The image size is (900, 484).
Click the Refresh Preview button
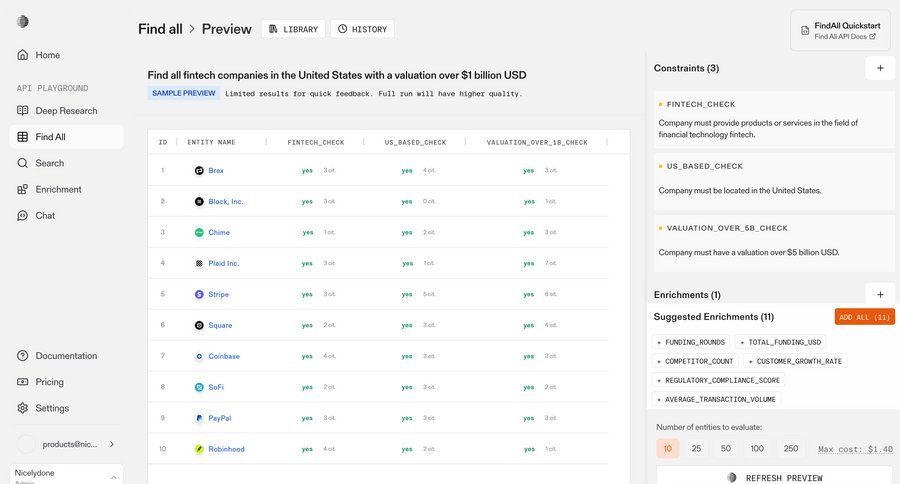(774, 477)
